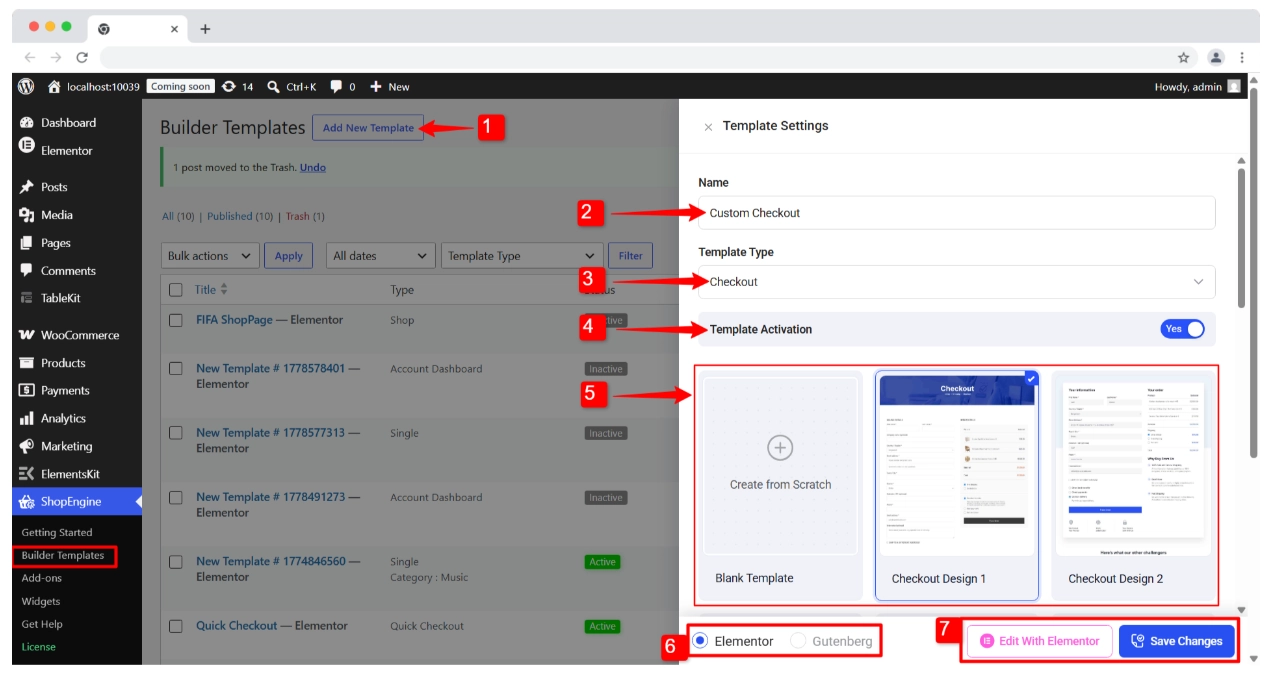The height and width of the screenshot is (678, 1272).
Task: Click Edit With Elementor button
Action: [x=1040, y=641]
